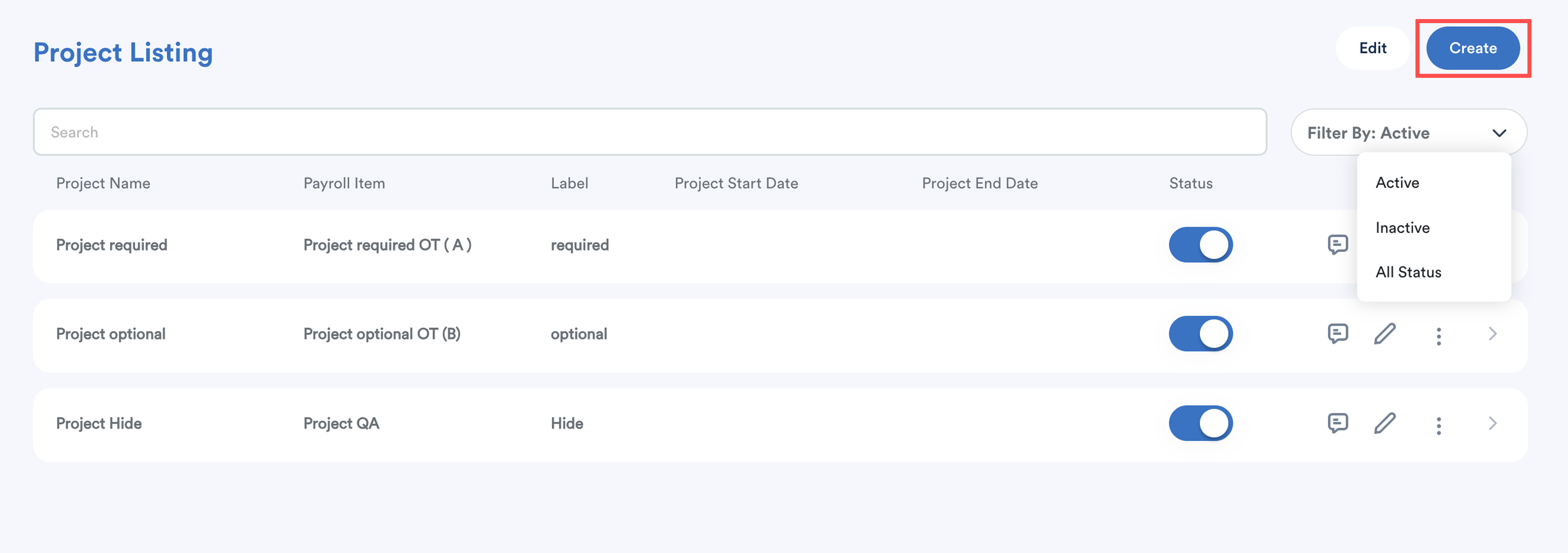Open three-dot menu for Project optional
Viewport: 1568px width, 553px height.
coord(1438,336)
